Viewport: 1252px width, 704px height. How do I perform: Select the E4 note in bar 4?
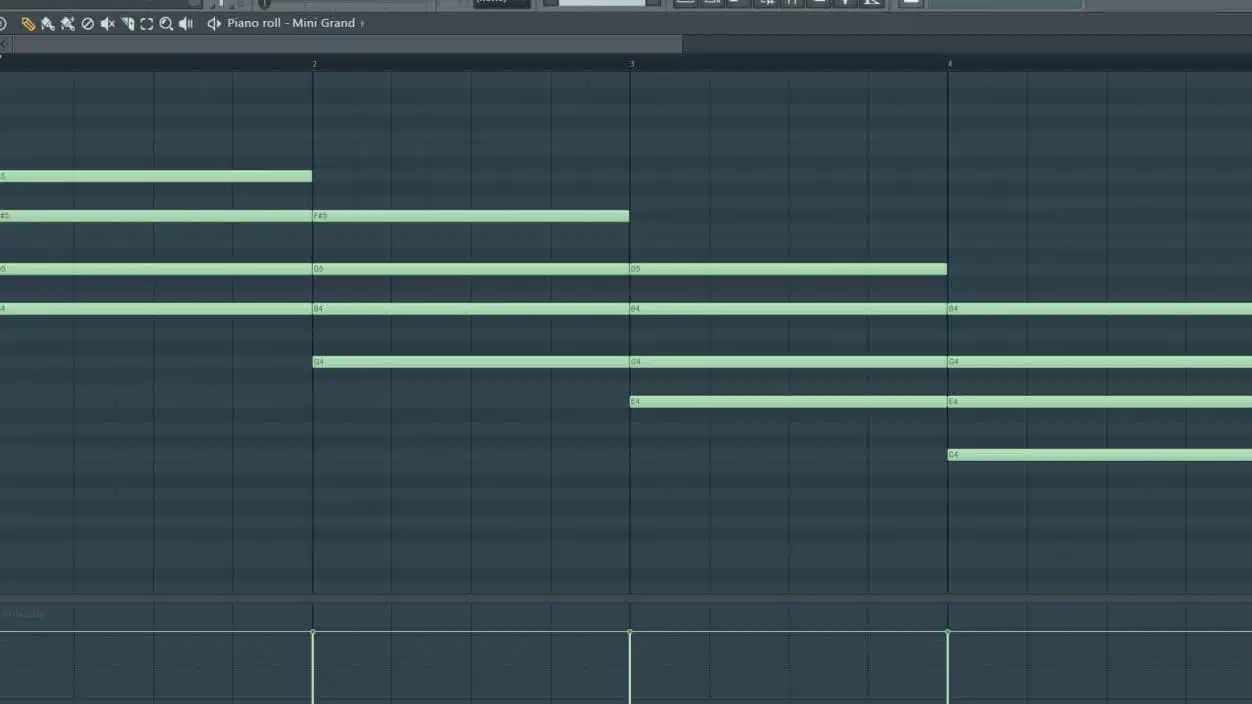(1100, 402)
